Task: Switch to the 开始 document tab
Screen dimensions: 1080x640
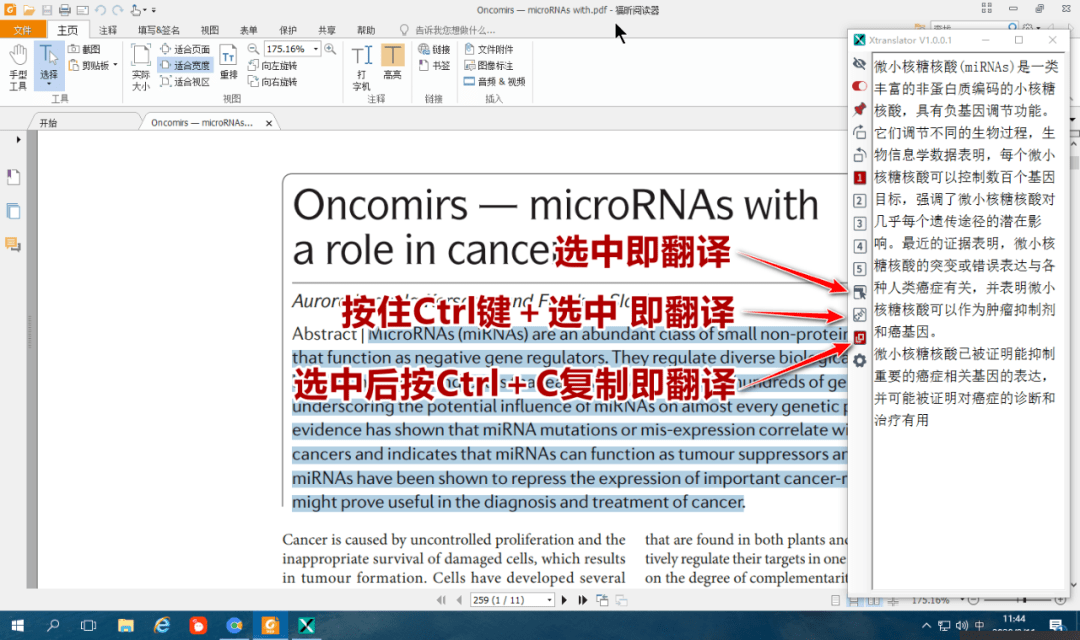Action: coord(48,122)
